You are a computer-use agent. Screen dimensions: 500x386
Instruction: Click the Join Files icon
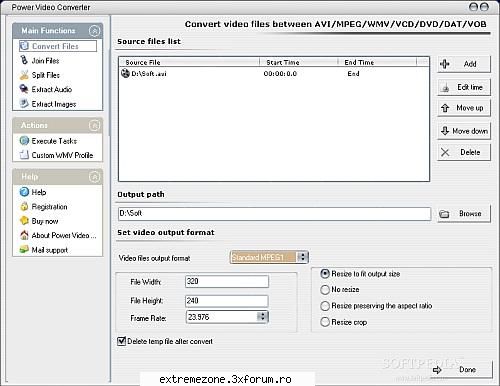click(24, 60)
